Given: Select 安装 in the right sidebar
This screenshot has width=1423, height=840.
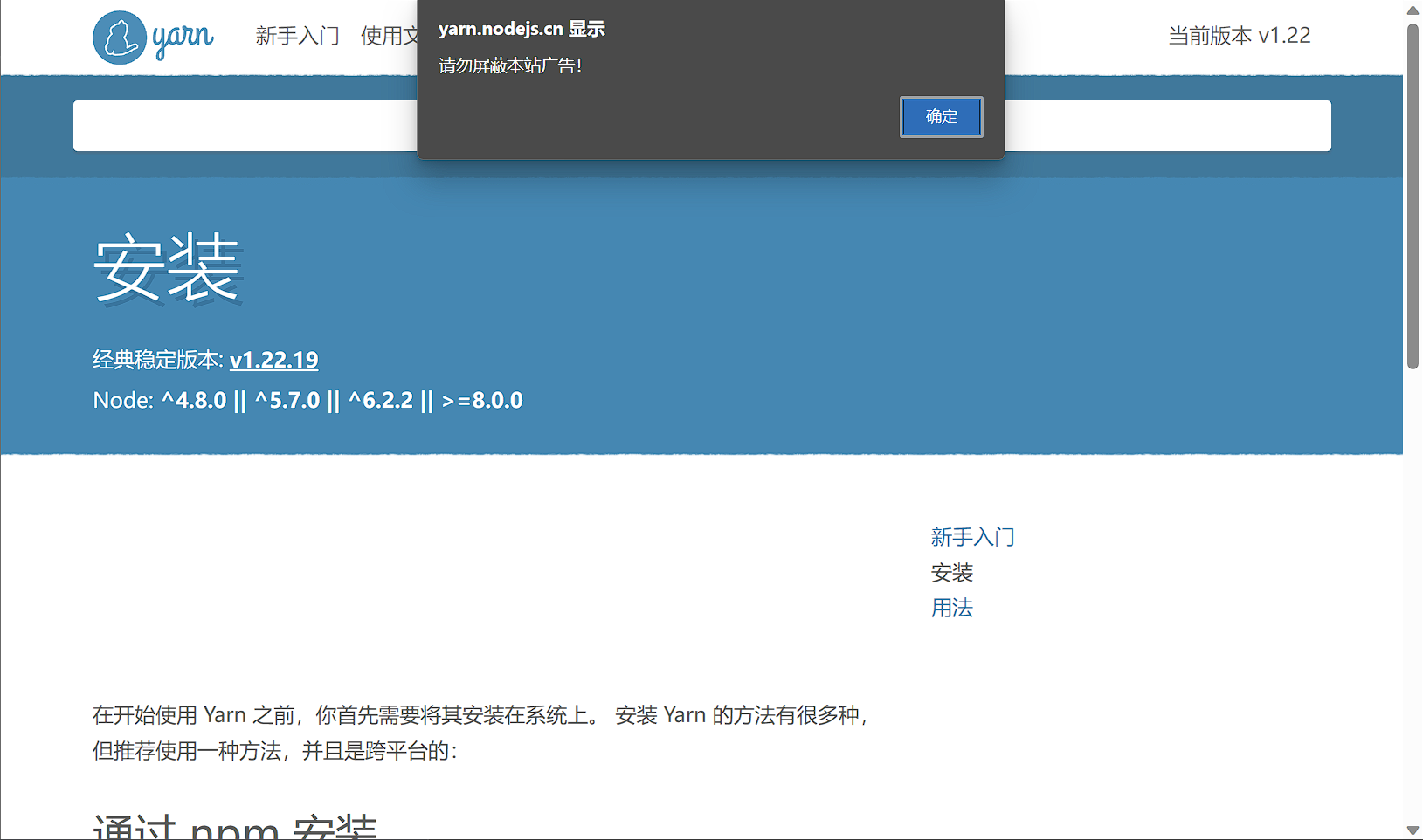Looking at the screenshot, I should click(951, 573).
